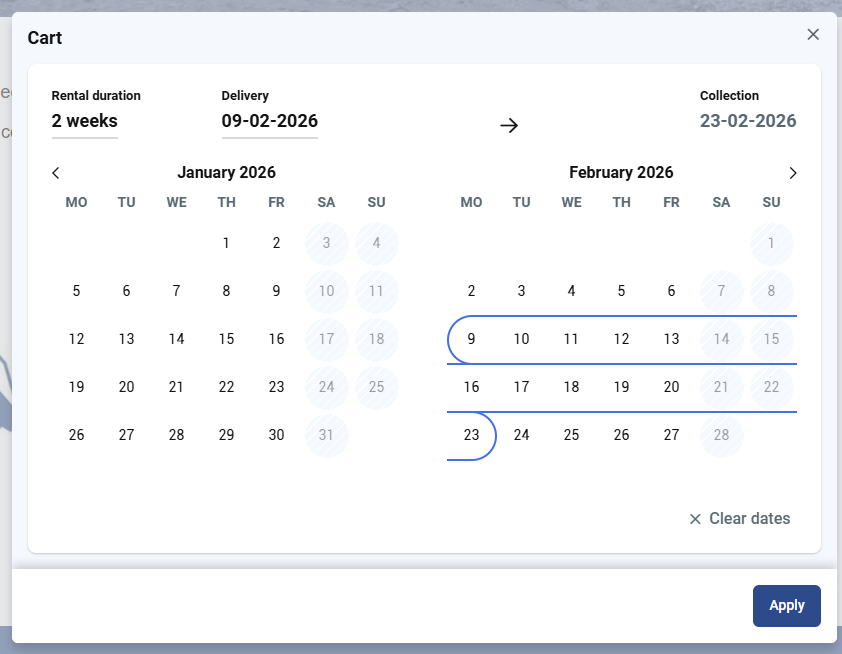Click the February 2026 month header
Viewport: 842px width, 654px height.
621,172
